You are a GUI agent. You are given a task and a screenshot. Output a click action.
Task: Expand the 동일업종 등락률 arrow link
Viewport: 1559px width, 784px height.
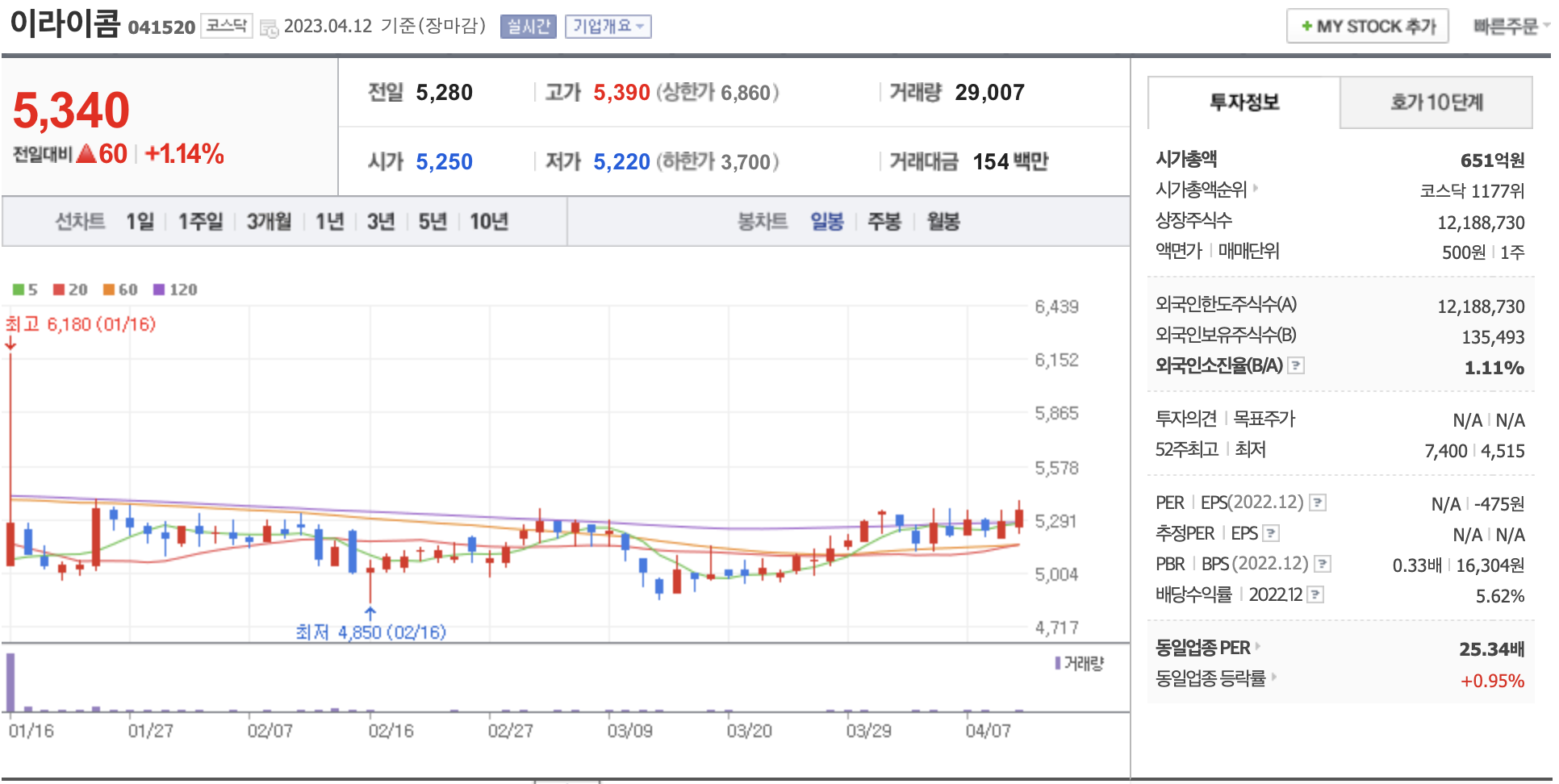coord(1274,678)
